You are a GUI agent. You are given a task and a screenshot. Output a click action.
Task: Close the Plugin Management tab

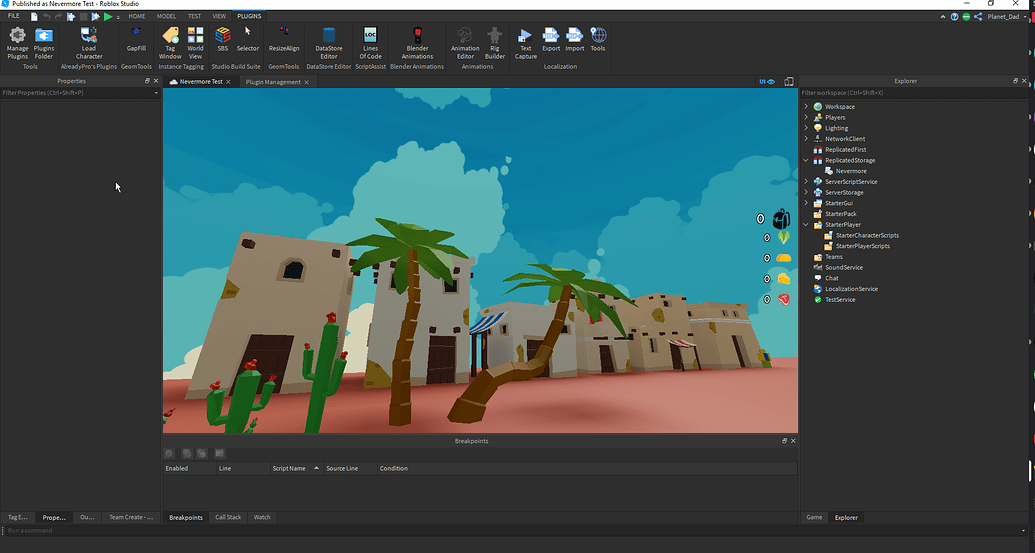click(306, 82)
